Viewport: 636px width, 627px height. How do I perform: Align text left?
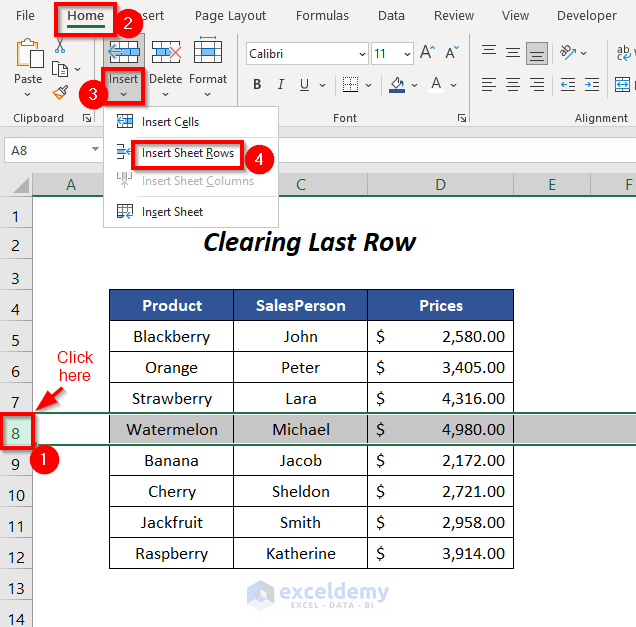(489, 84)
